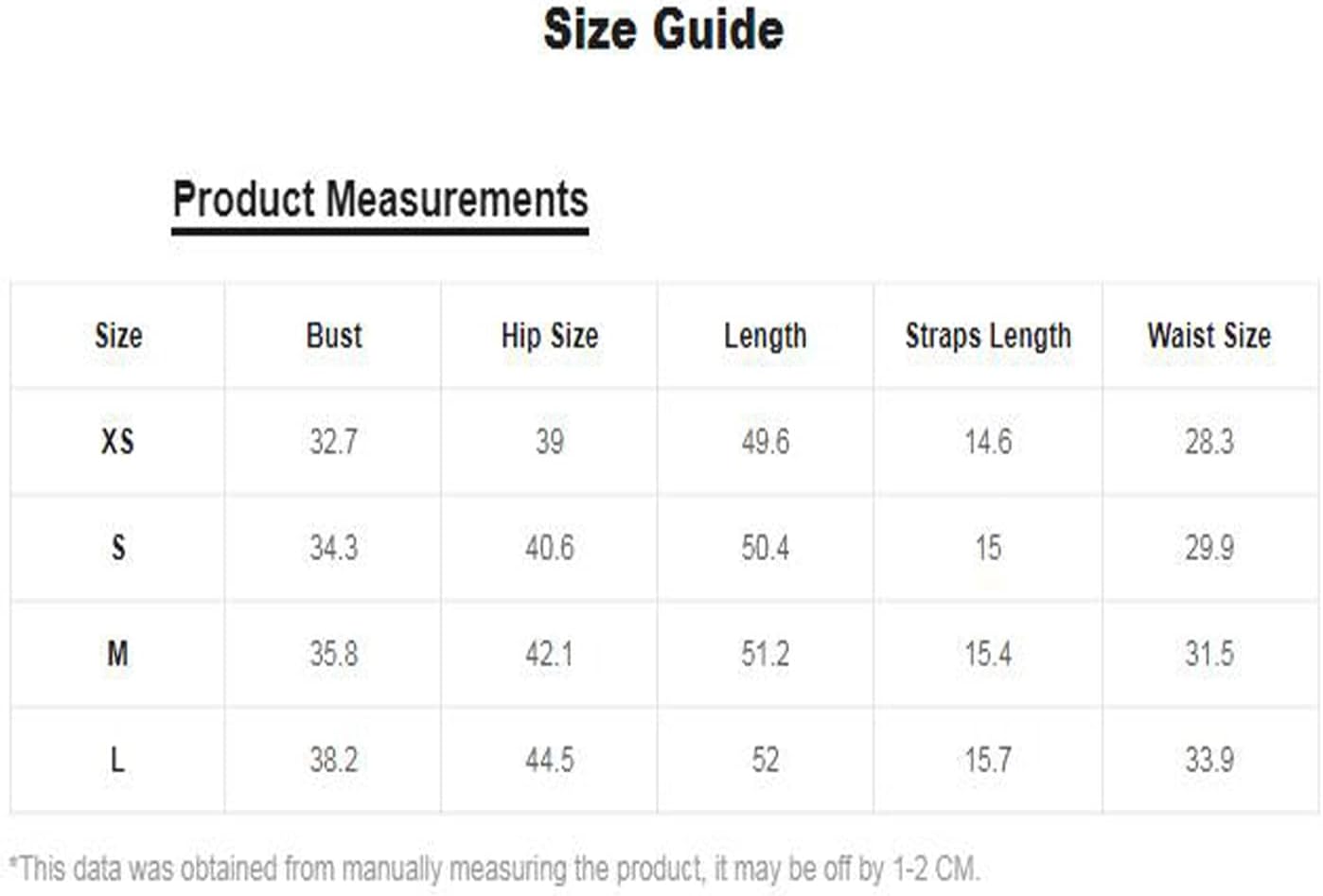The width and height of the screenshot is (1323, 896).
Task: Click the XS bust value 32.7
Action: (x=334, y=442)
